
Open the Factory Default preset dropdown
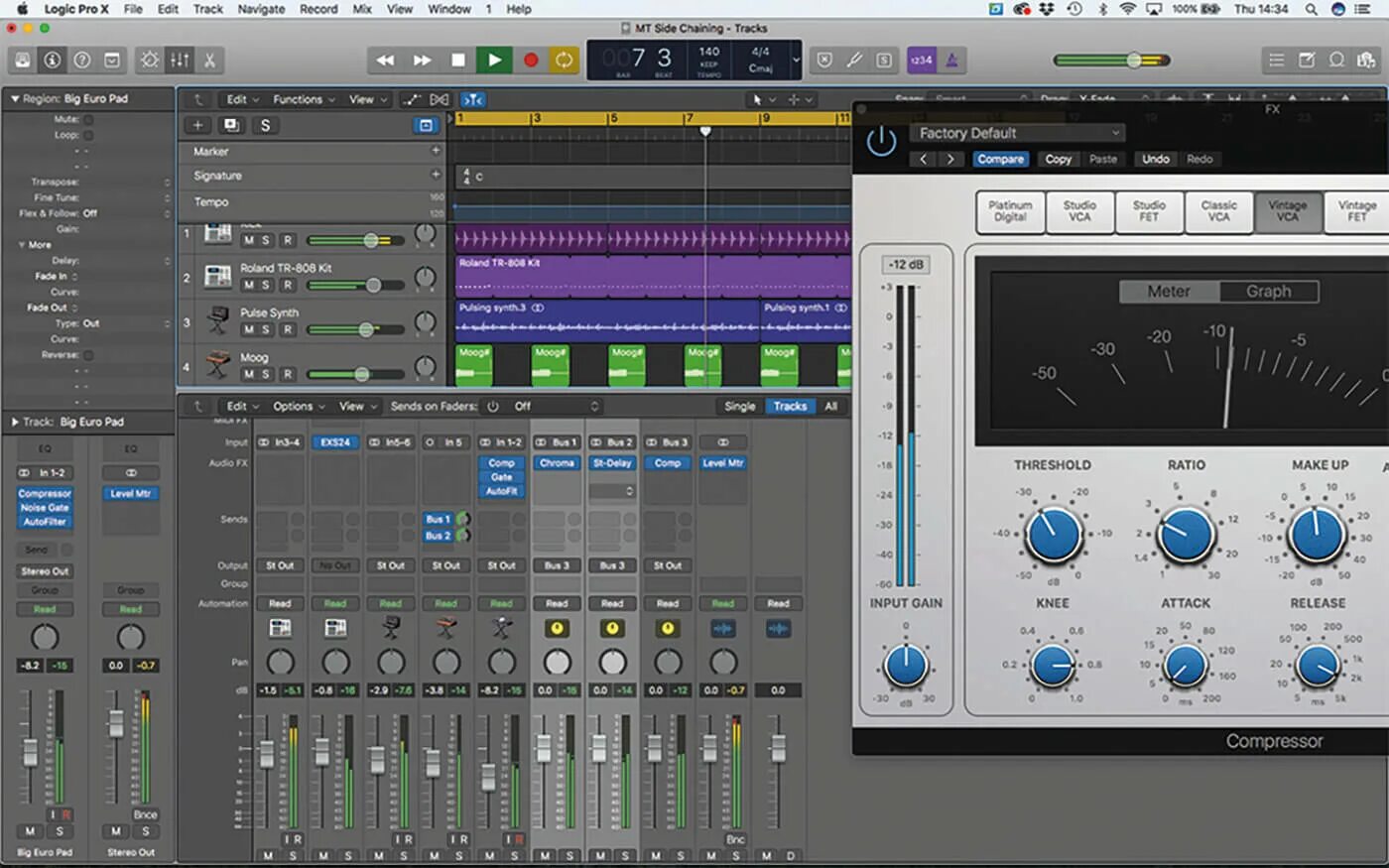(1017, 133)
